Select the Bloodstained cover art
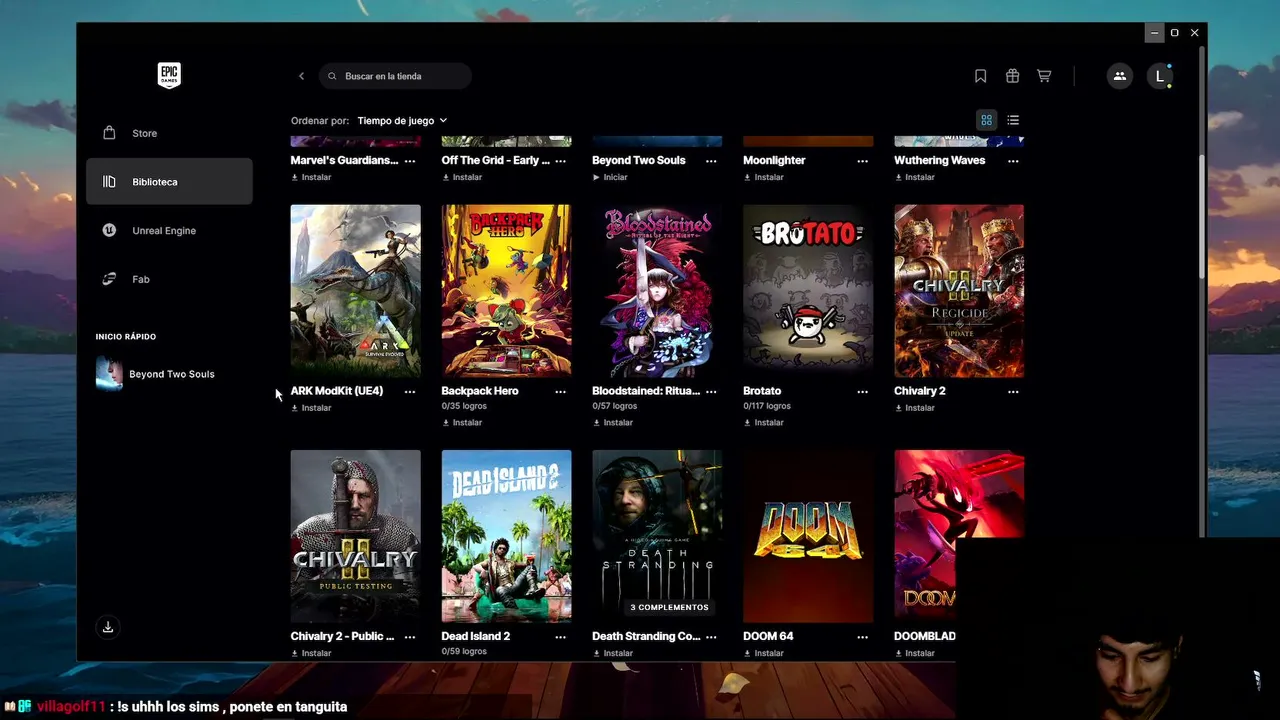The image size is (1280, 720). pos(657,291)
